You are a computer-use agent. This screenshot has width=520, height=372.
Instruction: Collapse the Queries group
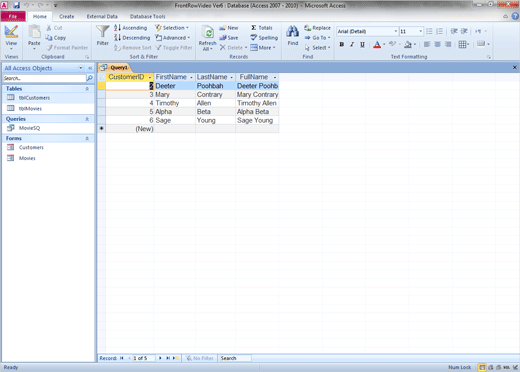click(x=87, y=119)
